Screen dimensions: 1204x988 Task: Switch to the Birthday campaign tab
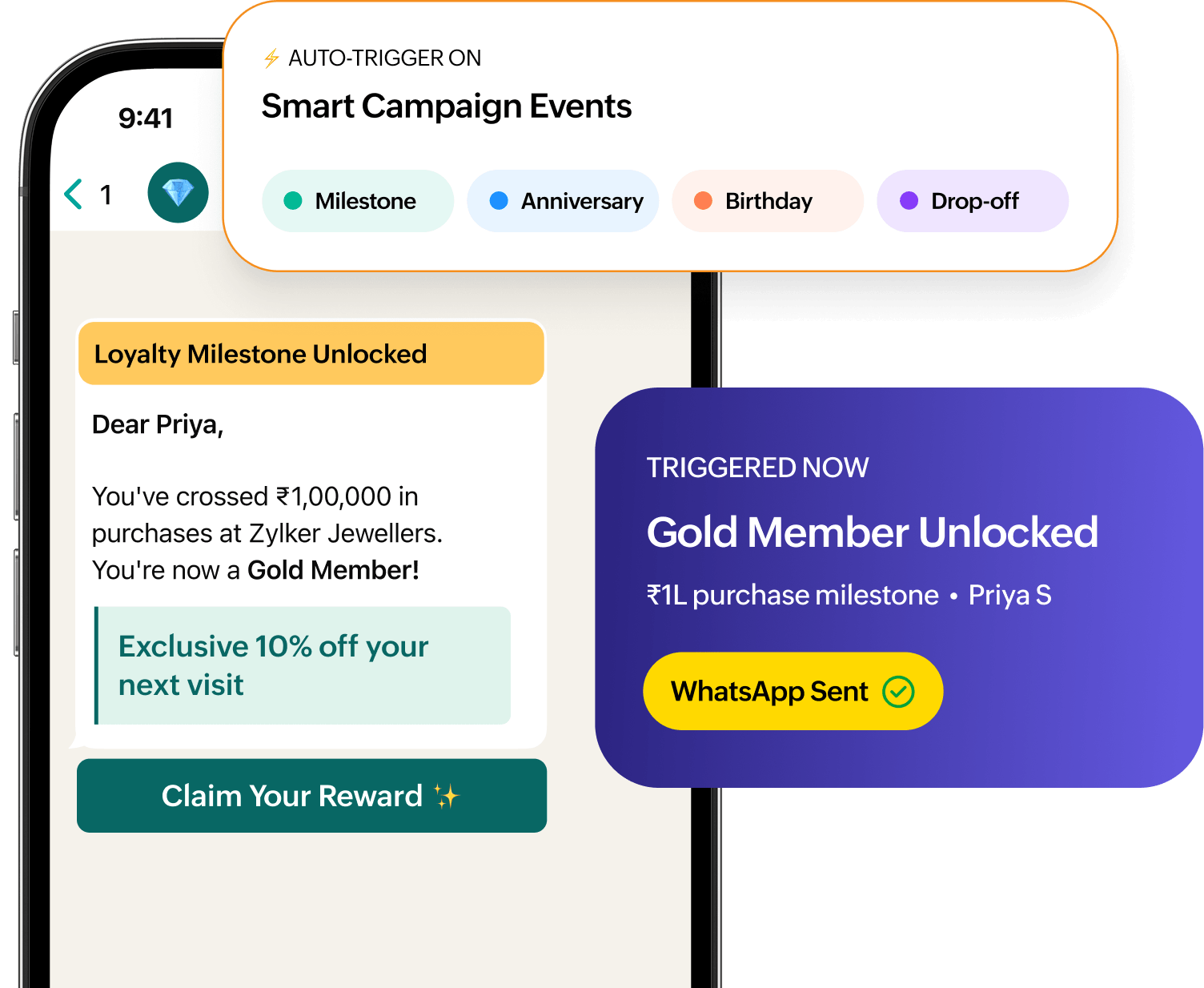tap(767, 201)
